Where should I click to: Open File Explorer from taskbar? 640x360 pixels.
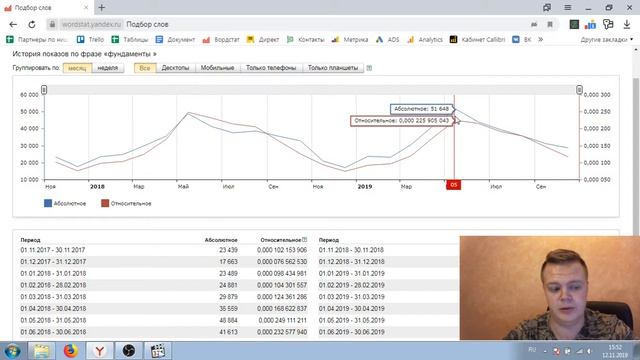[x=41, y=351]
